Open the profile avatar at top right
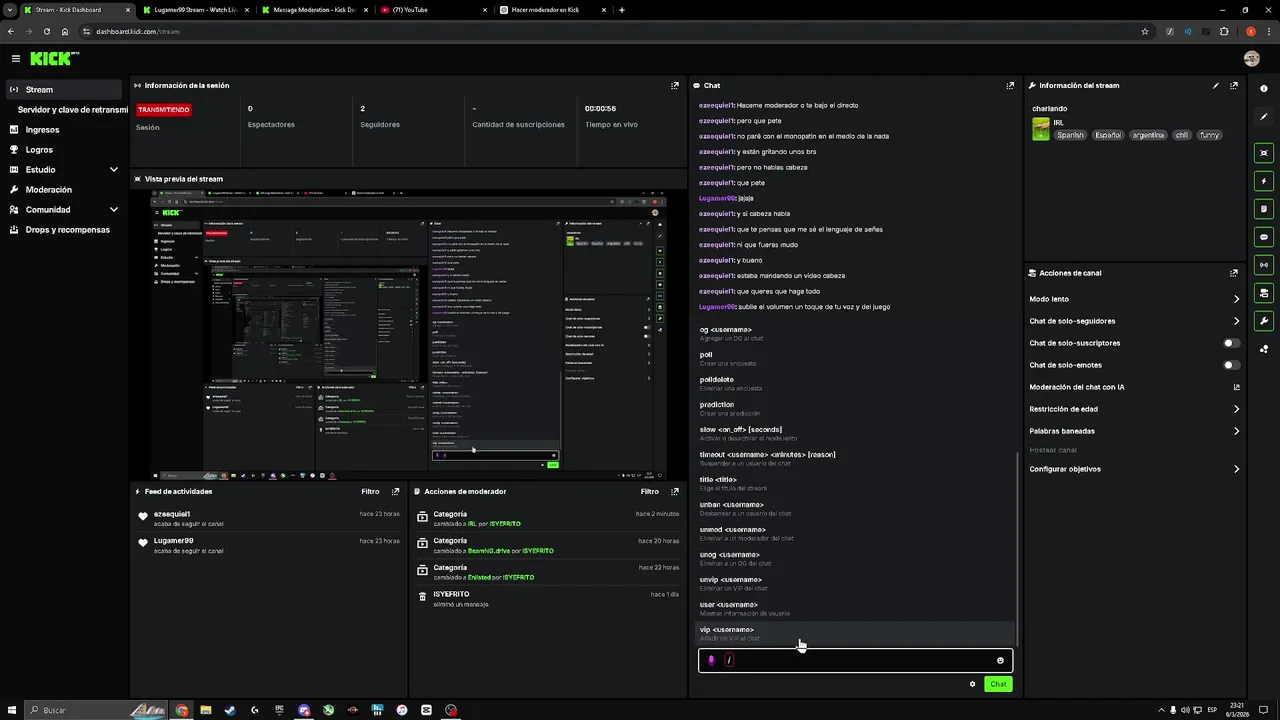This screenshot has width=1280, height=720. (1251, 59)
